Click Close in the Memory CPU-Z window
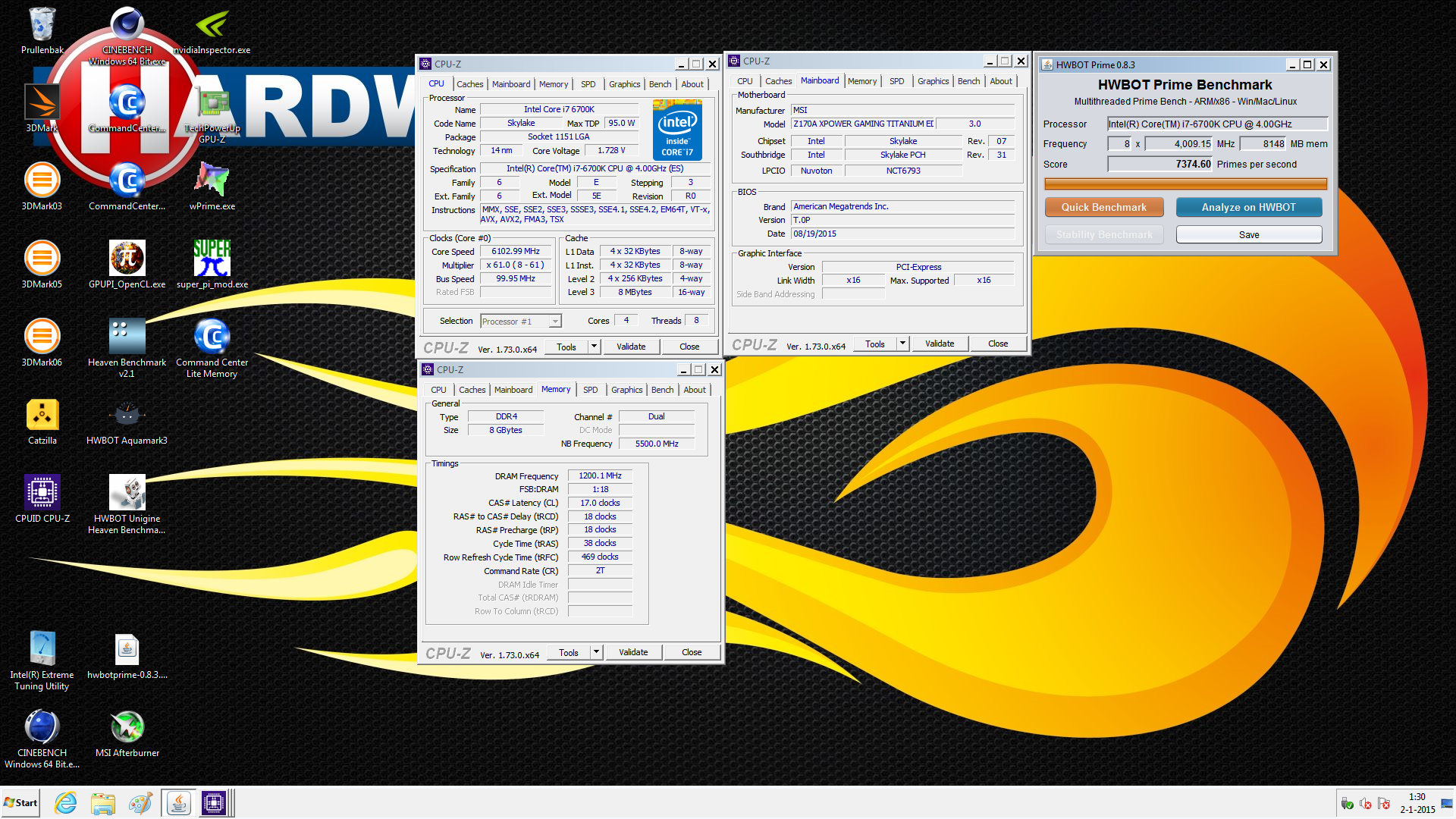1456x819 pixels. click(692, 652)
